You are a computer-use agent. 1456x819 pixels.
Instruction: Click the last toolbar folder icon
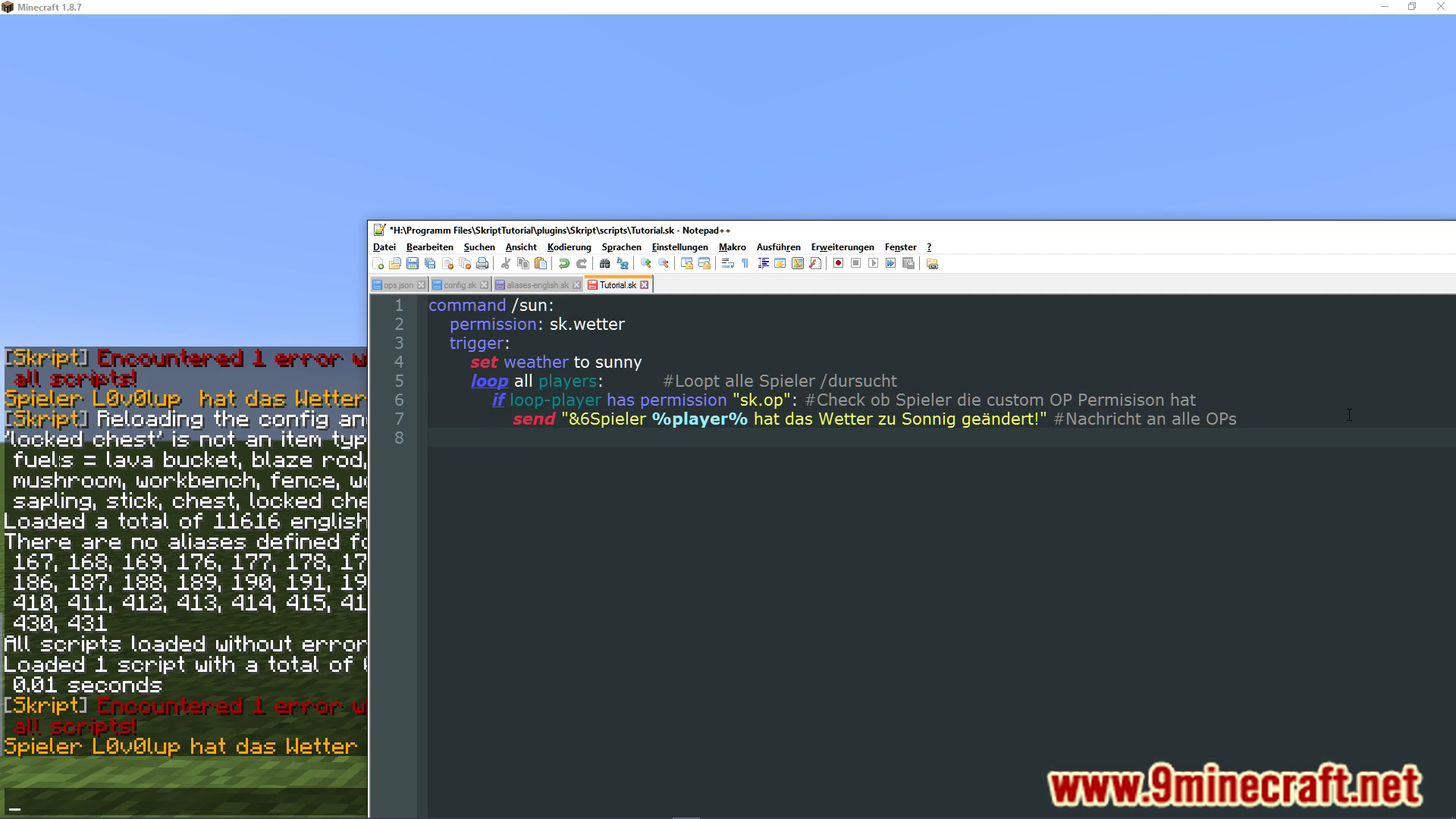pos(932,264)
